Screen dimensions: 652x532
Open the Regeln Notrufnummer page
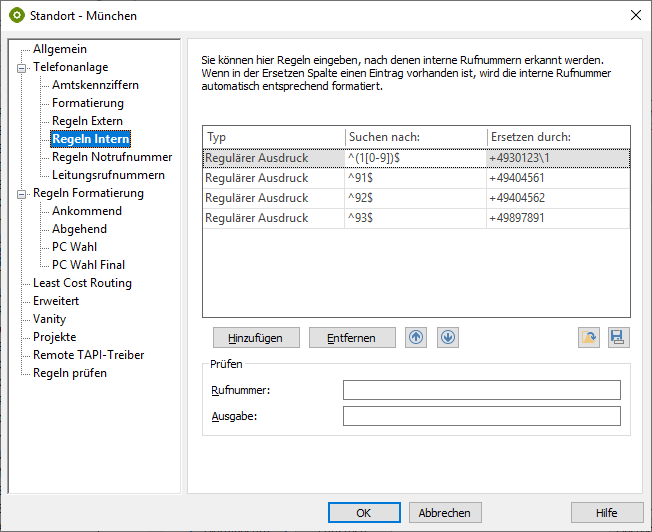[112, 157]
